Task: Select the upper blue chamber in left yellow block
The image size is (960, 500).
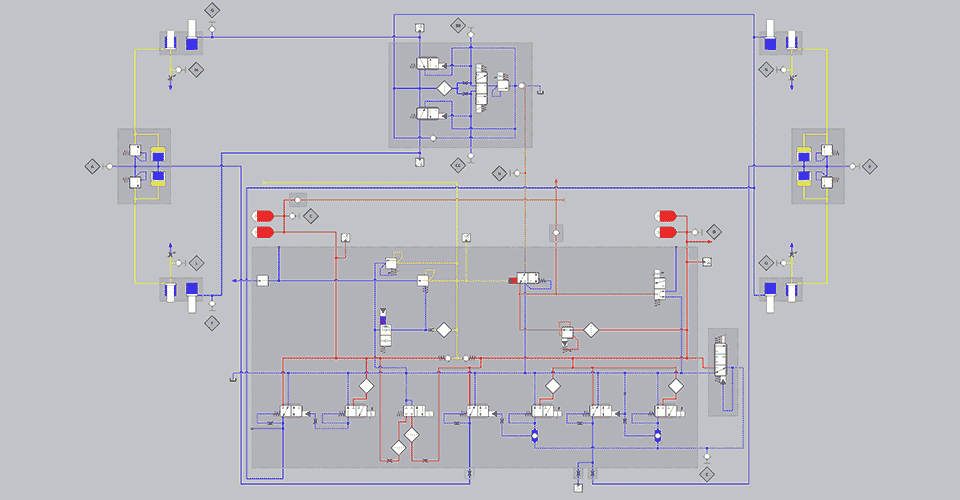Action: click(157, 156)
